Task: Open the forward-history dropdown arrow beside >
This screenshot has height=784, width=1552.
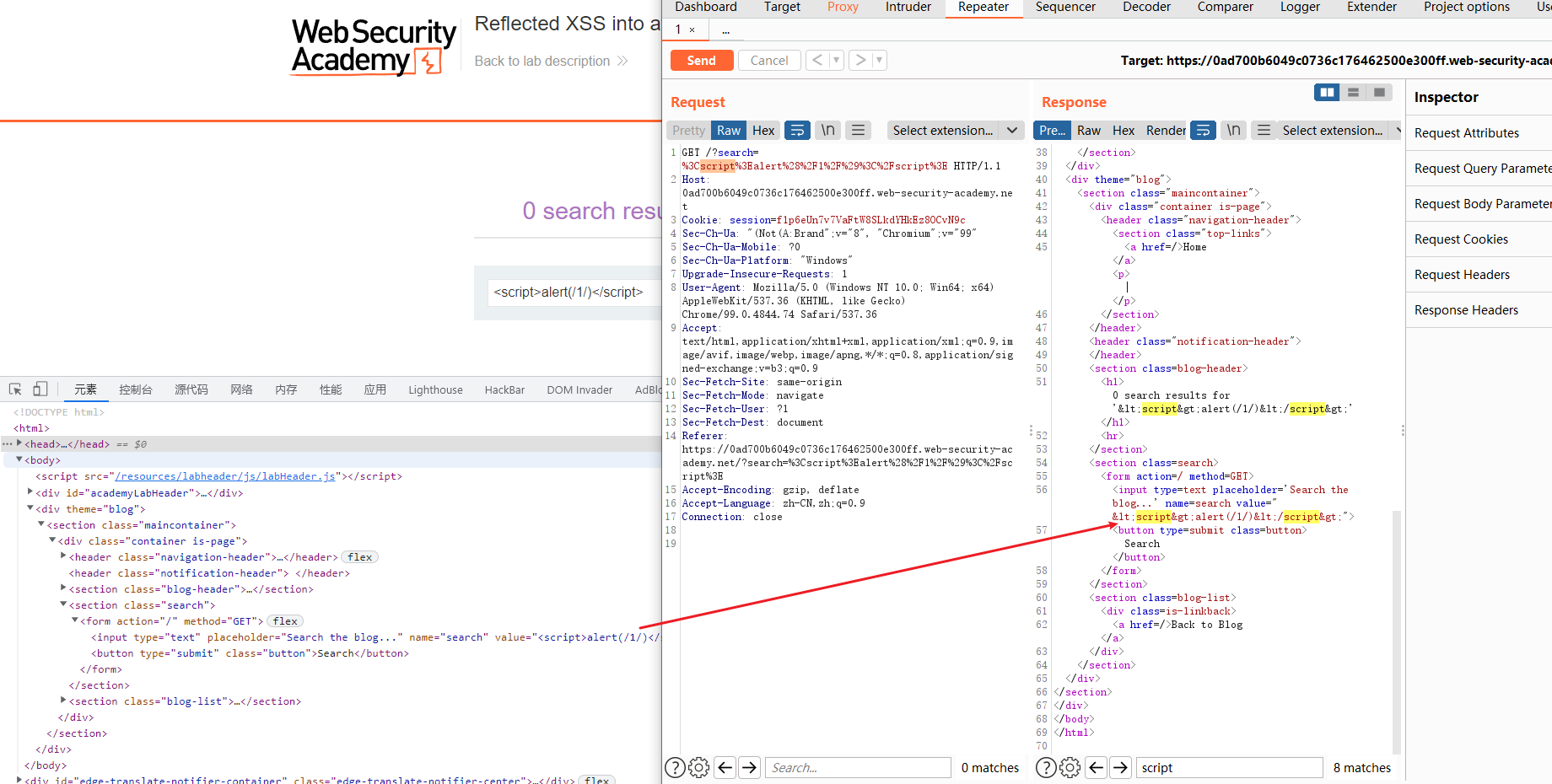Action: coord(879,60)
